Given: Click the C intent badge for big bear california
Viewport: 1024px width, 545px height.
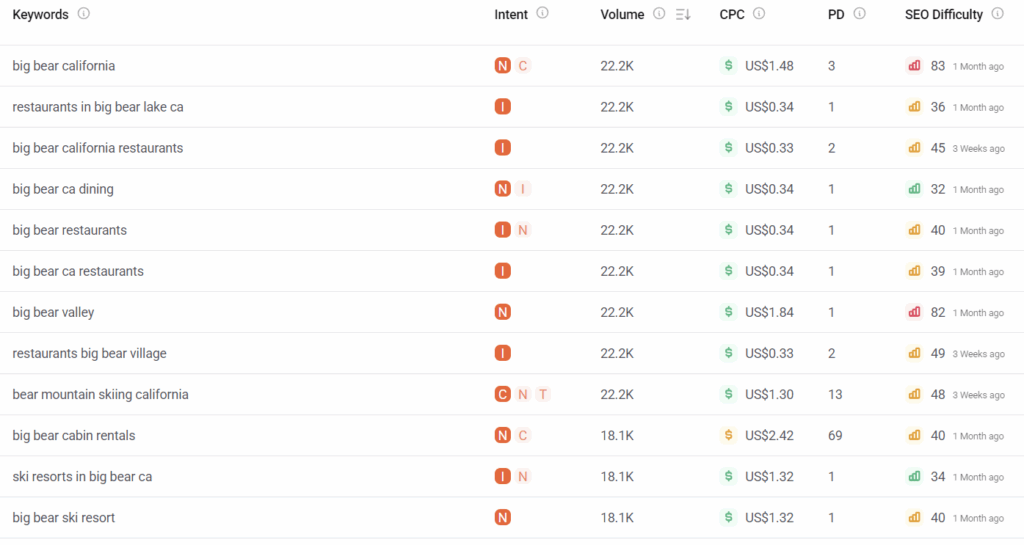Looking at the screenshot, I should [x=523, y=66].
